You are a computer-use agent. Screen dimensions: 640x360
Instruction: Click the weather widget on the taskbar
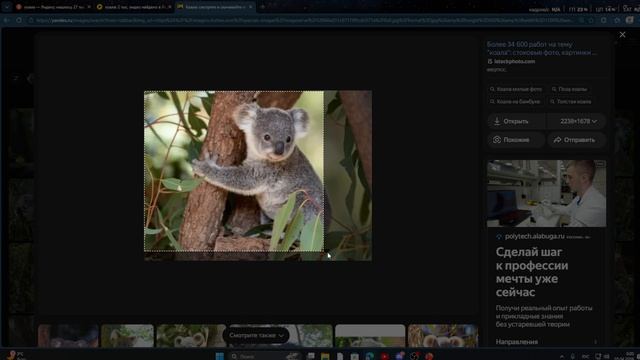(16, 356)
